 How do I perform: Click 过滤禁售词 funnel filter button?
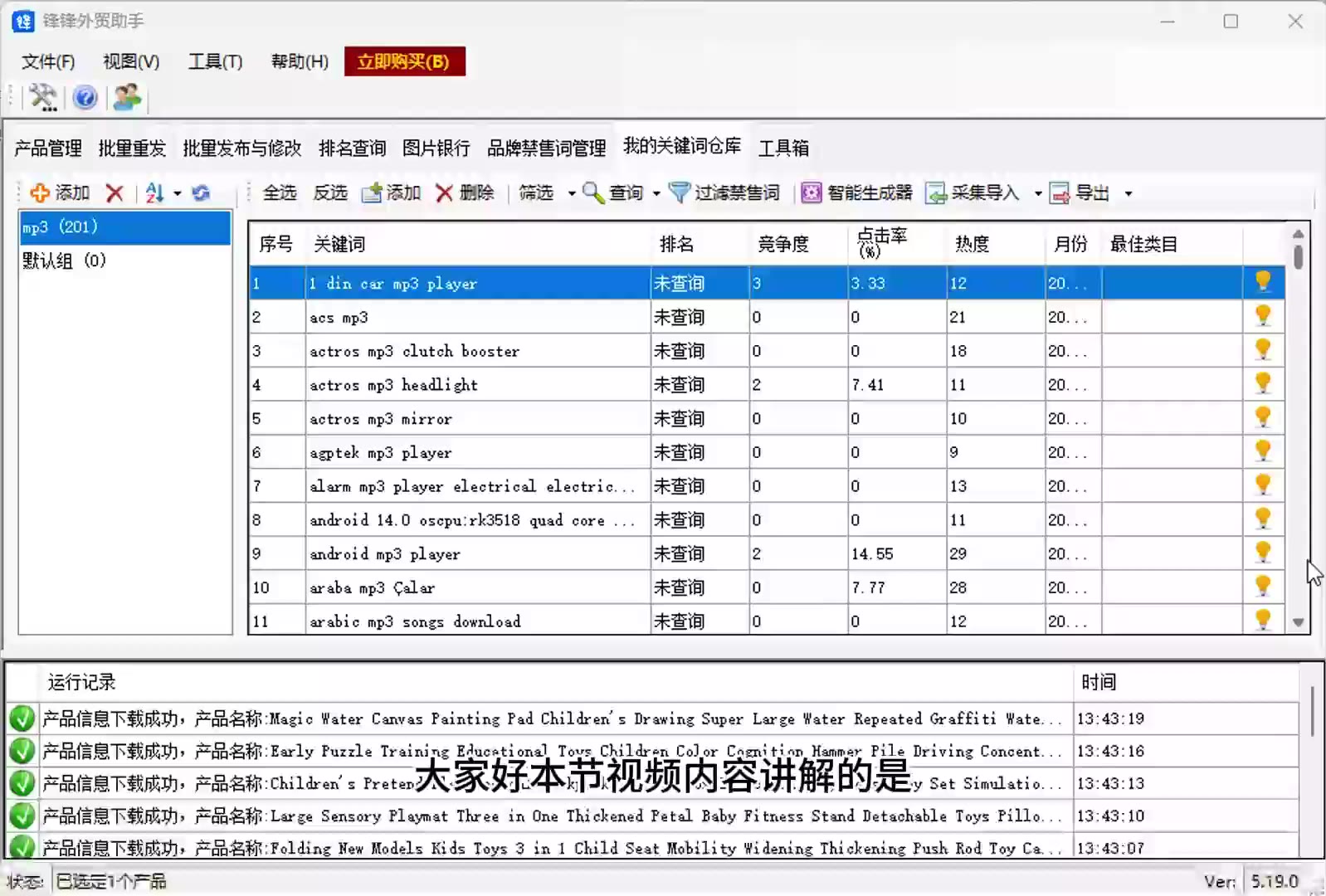(724, 193)
